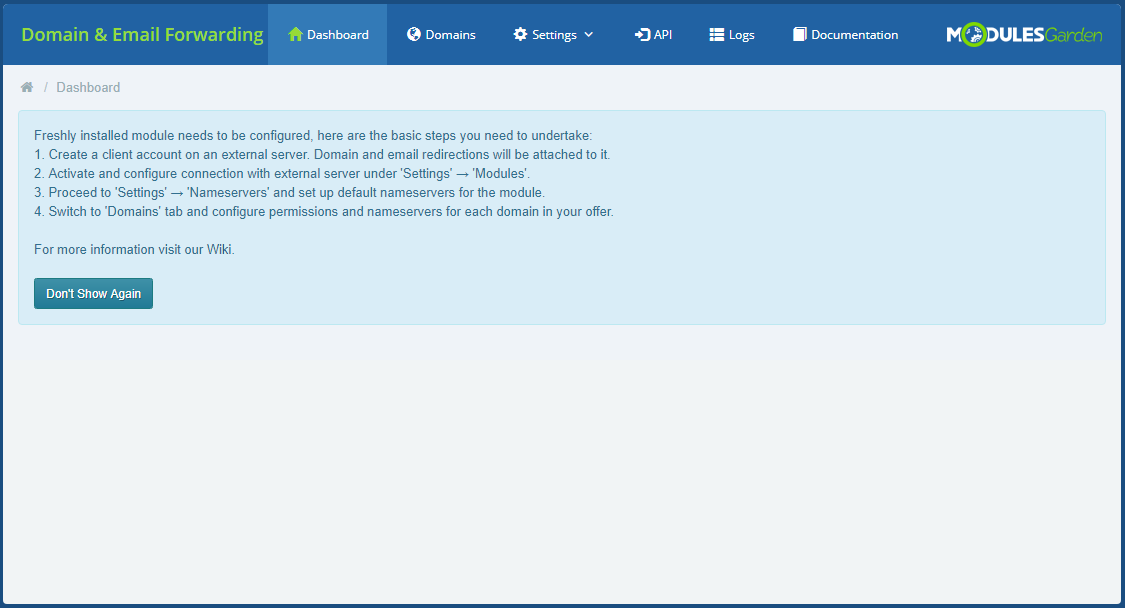The width and height of the screenshot is (1125, 608).
Task: Click the Logs list icon
Action: point(717,34)
